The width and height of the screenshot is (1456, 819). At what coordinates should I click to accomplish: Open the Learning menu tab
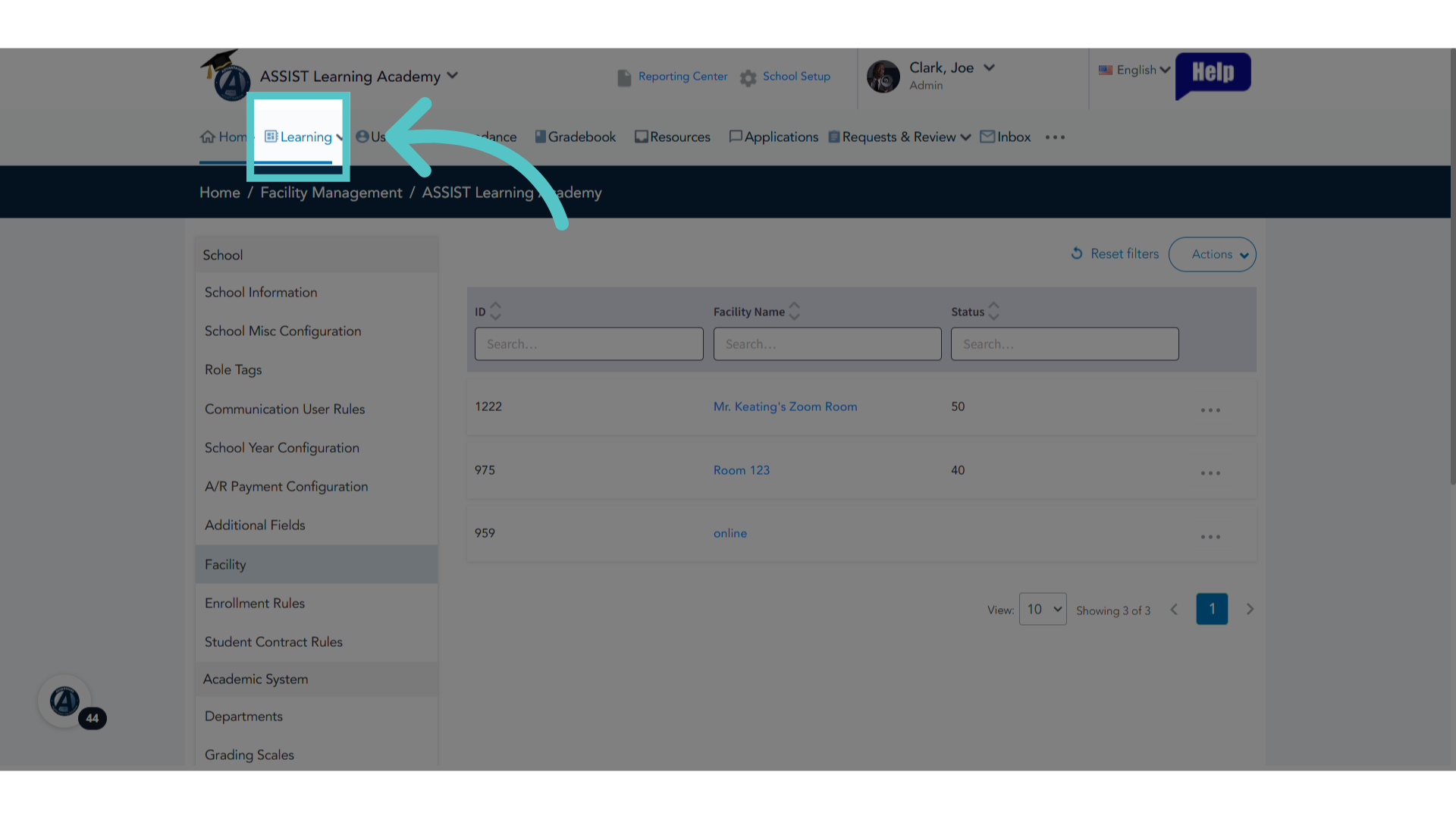tap(303, 137)
